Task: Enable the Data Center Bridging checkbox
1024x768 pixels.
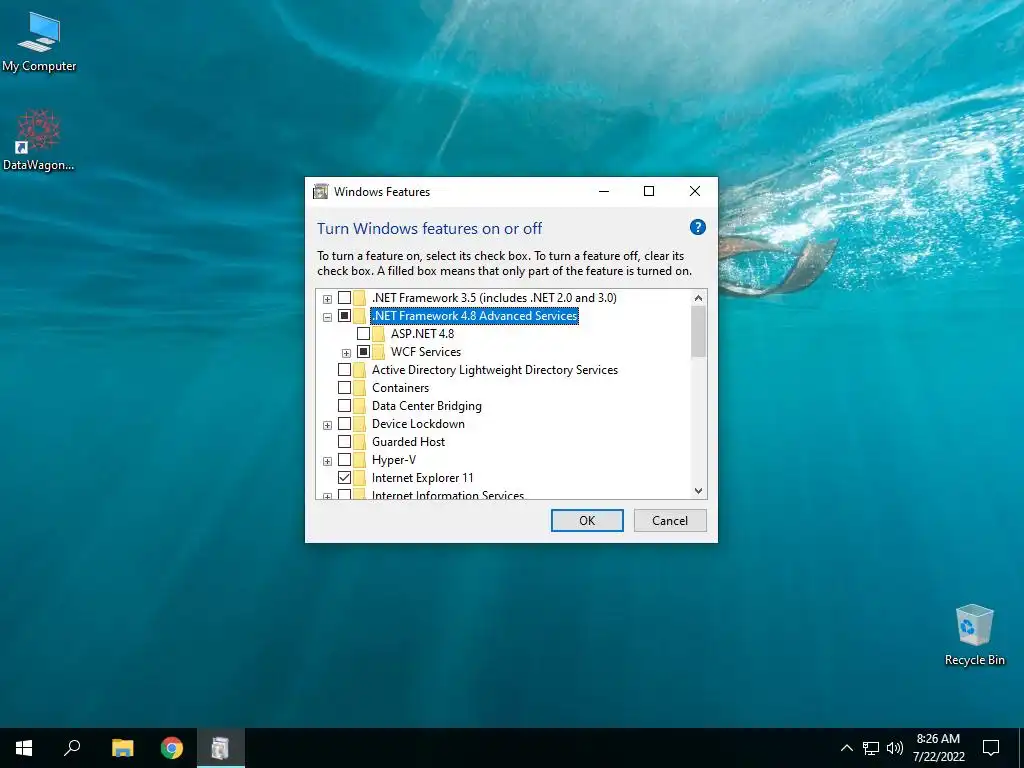Action: point(344,406)
